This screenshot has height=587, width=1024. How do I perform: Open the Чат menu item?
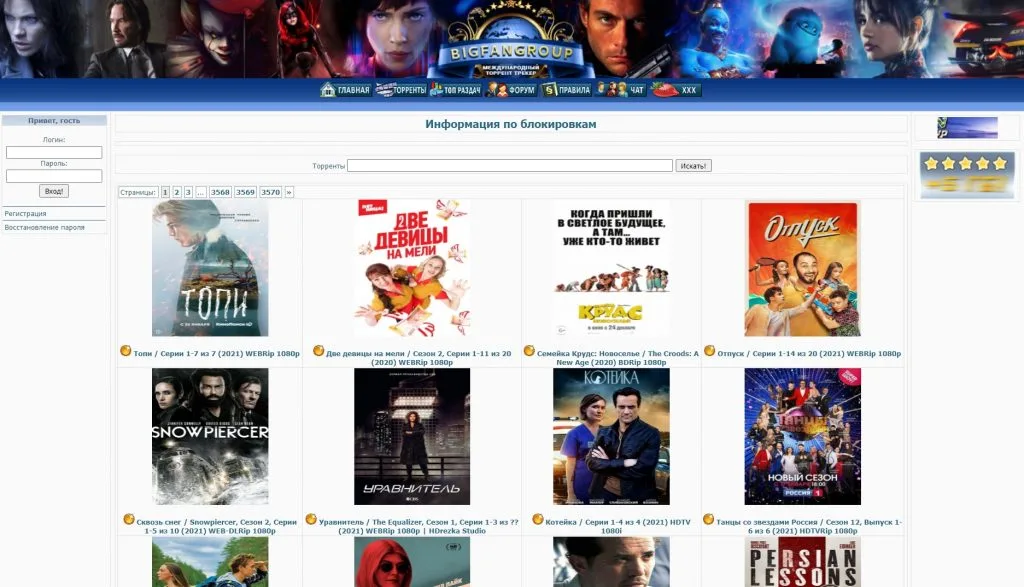[621, 90]
